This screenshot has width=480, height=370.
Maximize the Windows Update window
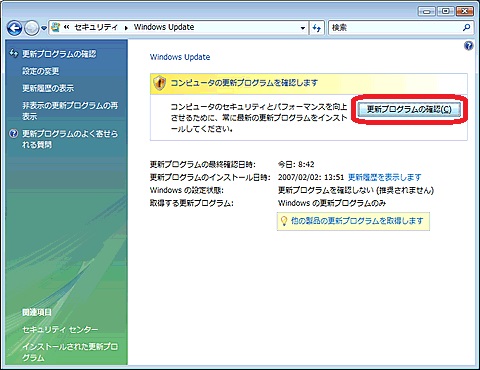(x=446, y=11)
